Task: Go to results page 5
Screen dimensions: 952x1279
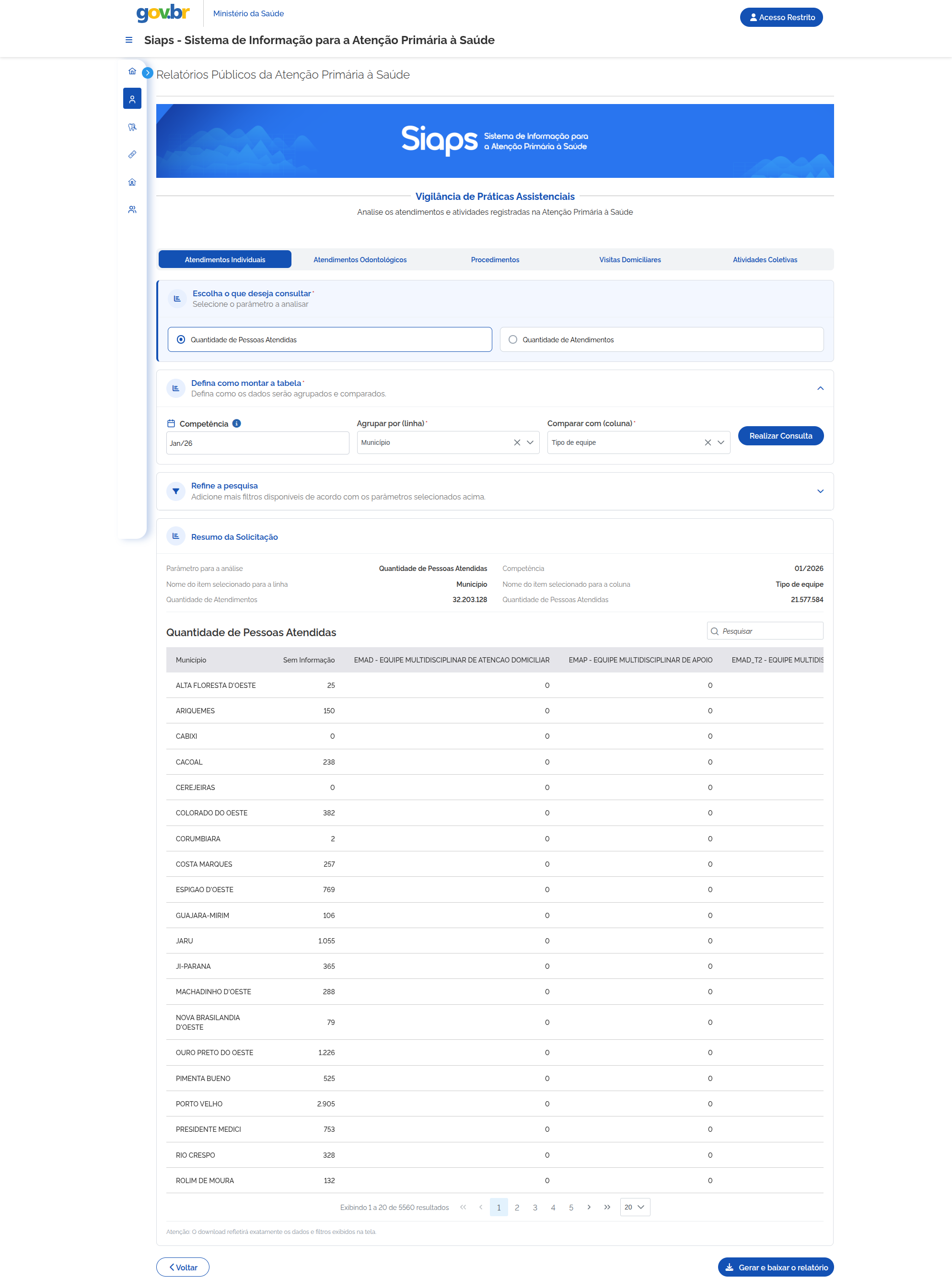Action: 571,1208
